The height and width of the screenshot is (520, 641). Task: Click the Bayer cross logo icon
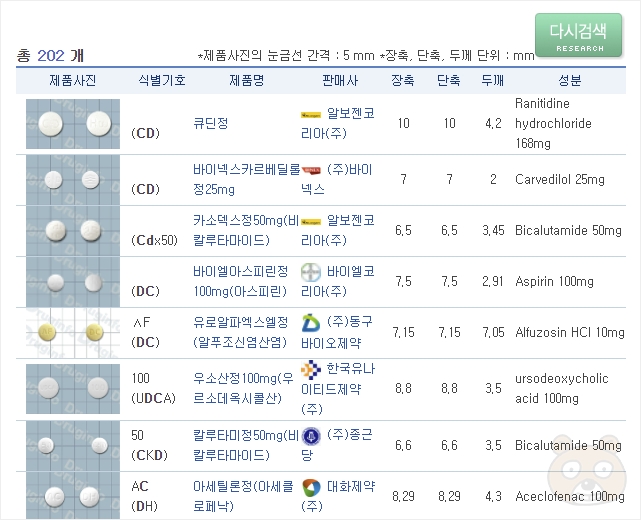click(311, 272)
